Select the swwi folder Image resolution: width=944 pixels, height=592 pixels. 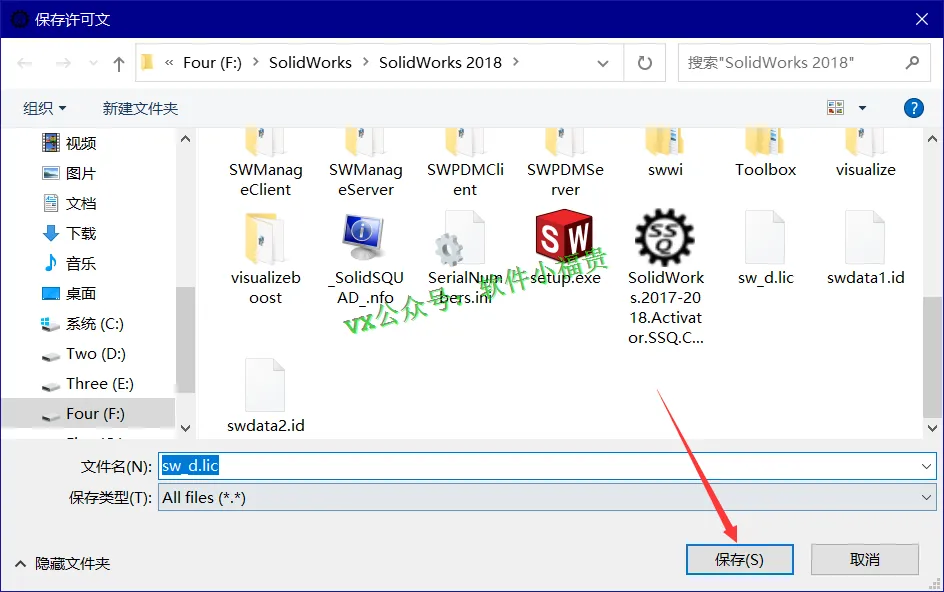click(x=665, y=154)
